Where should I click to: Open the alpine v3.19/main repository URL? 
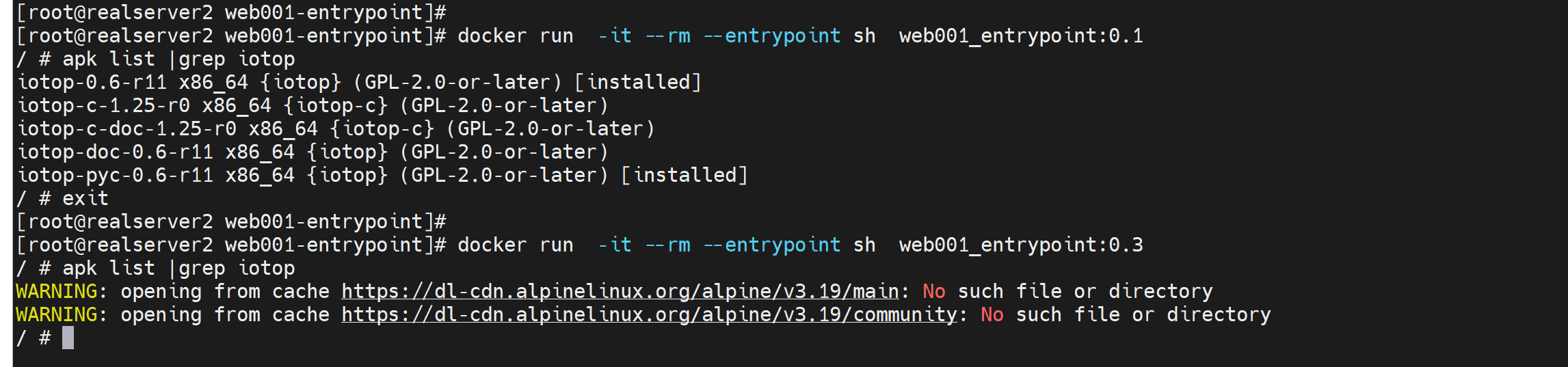(x=620, y=292)
